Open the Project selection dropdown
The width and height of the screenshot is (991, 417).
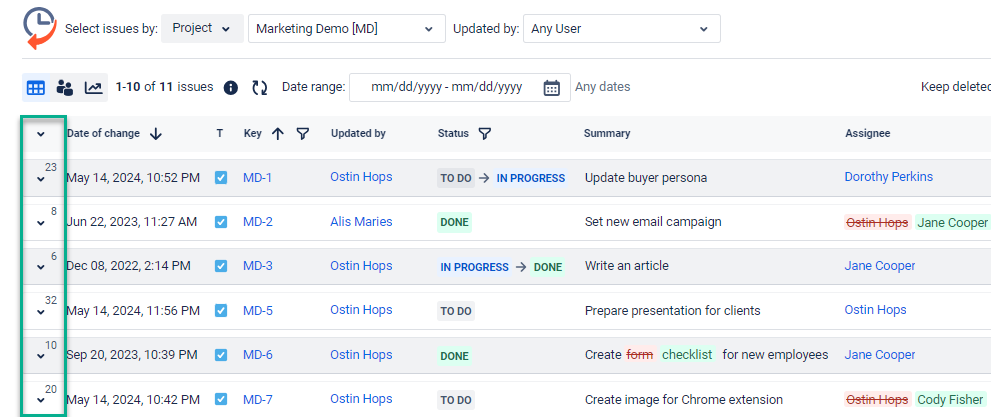[x=202, y=28]
